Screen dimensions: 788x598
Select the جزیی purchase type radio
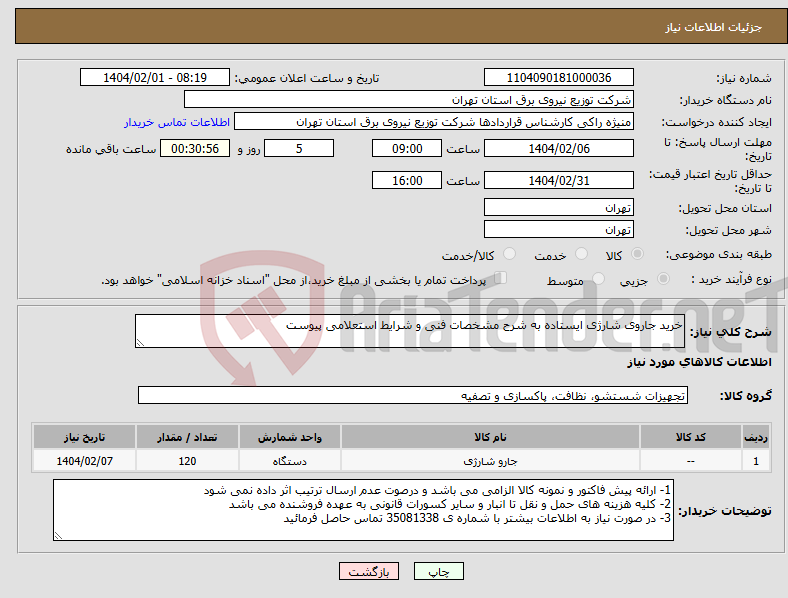coord(663,278)
